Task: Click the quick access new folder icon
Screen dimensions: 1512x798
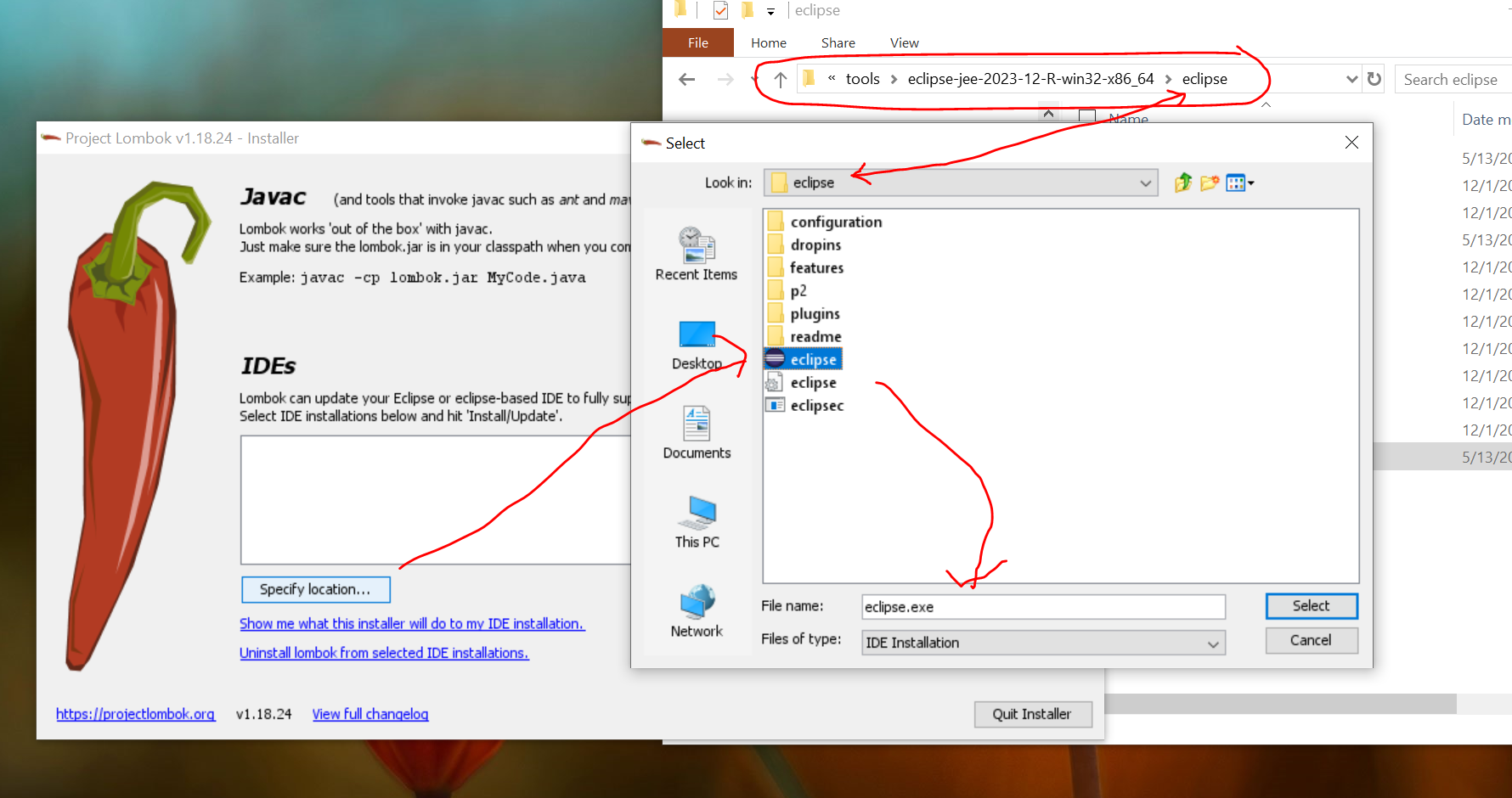Action: [748, 10]
